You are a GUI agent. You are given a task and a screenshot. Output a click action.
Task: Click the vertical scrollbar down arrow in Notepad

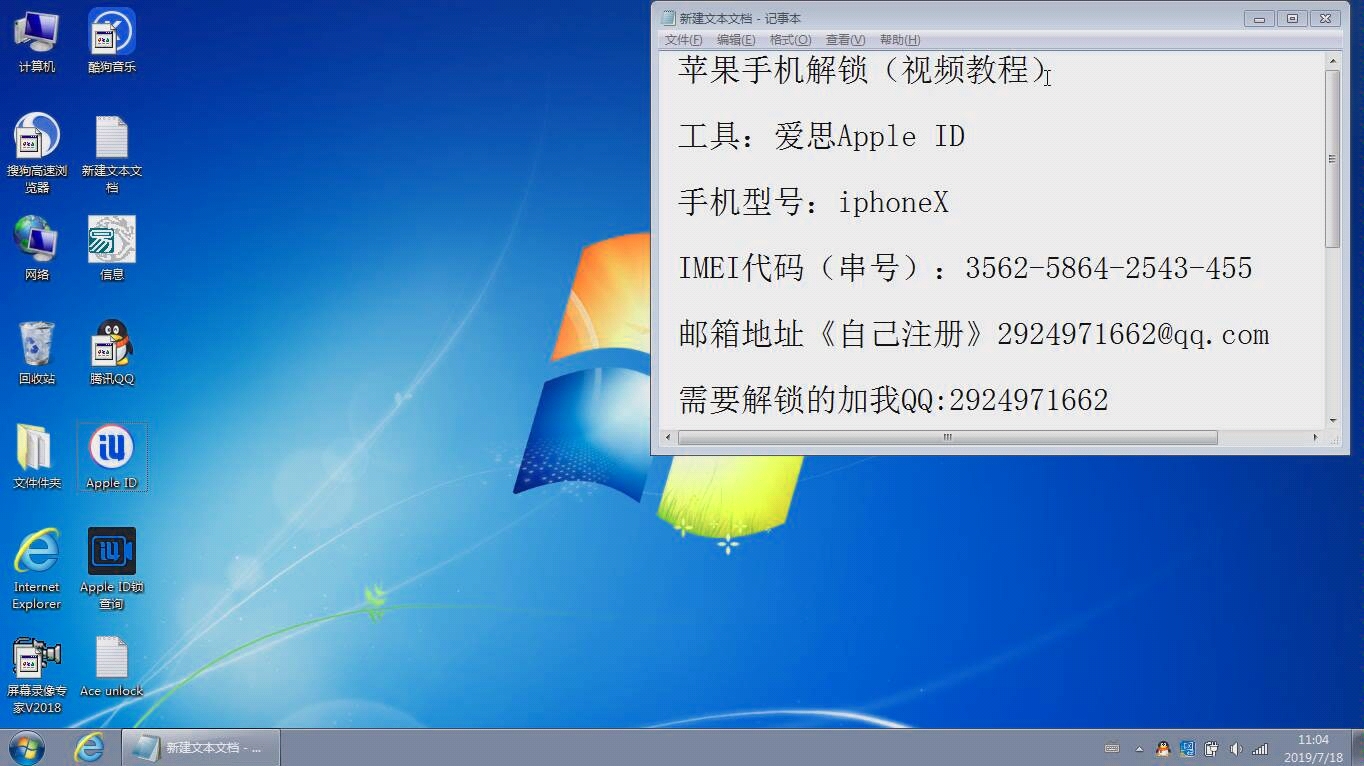pyautogui.click(x=1332, y=421)
